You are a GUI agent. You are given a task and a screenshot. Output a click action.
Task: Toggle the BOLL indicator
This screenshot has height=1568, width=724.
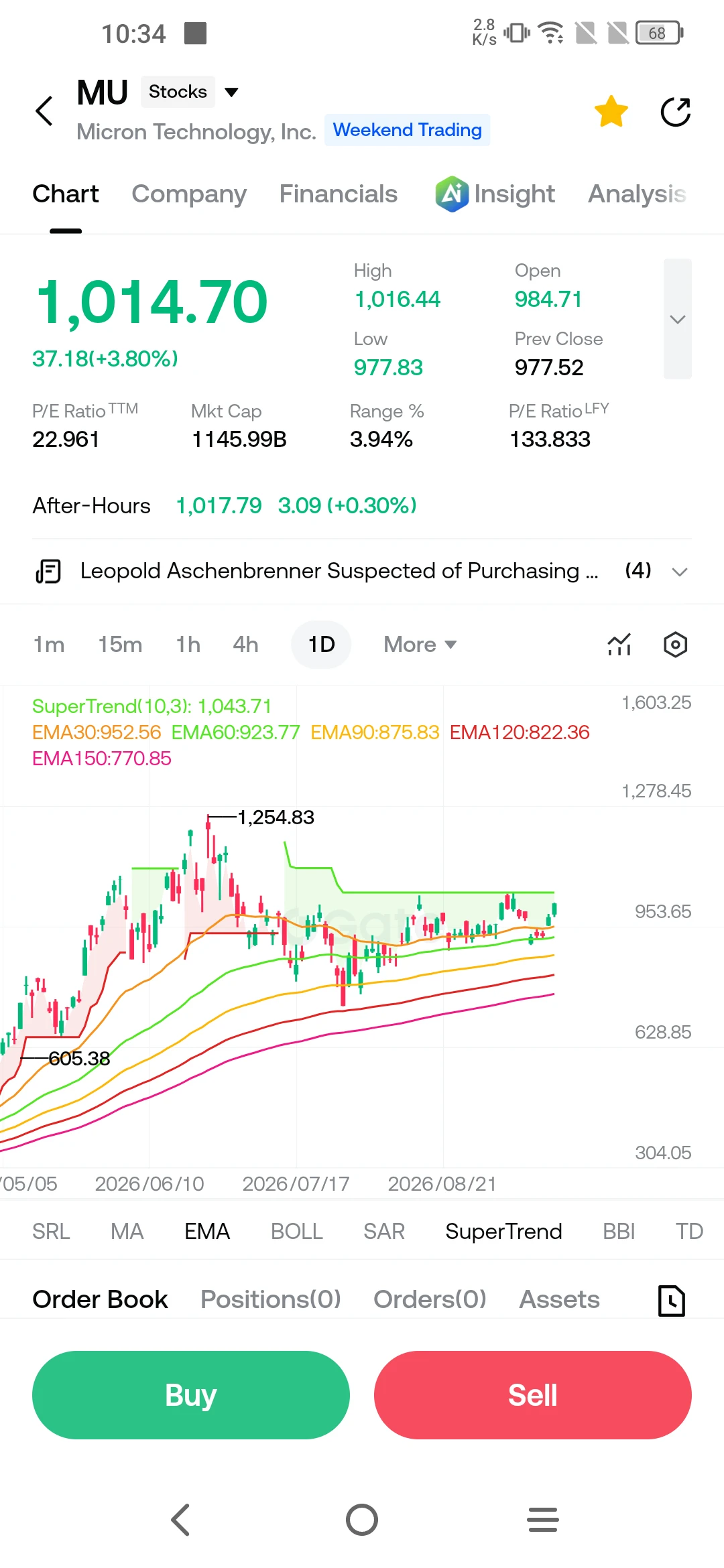pyautogui.click(x=297, y=1232)
